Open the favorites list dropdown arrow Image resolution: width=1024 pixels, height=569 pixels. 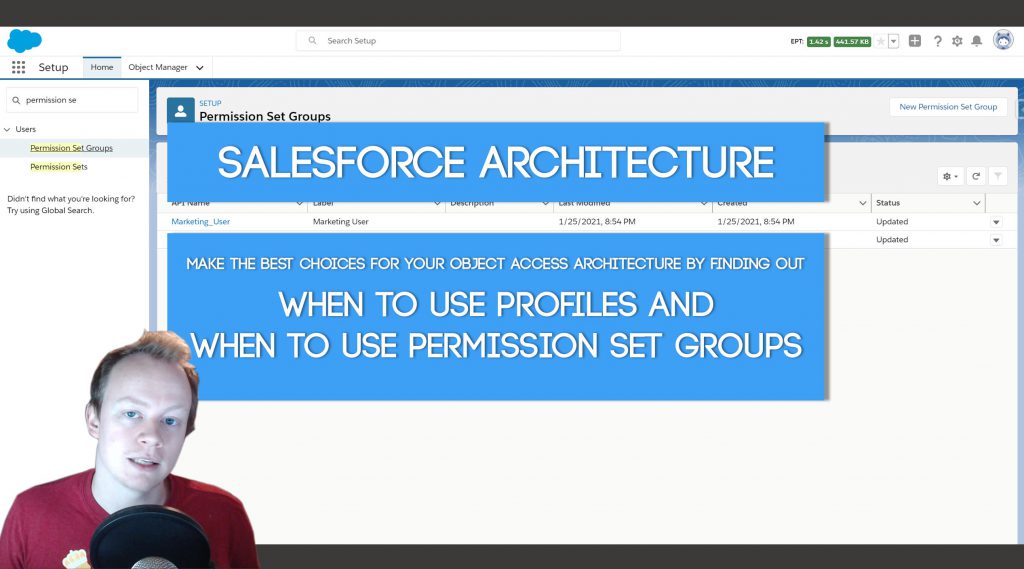point(893,41)
